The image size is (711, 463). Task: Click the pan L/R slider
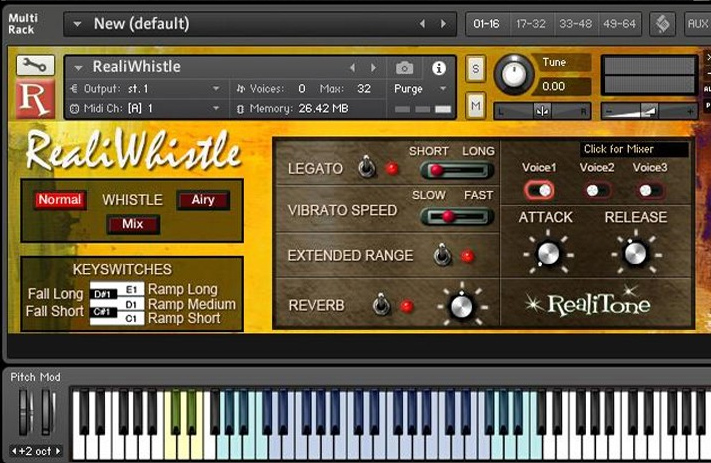[542, 111]
